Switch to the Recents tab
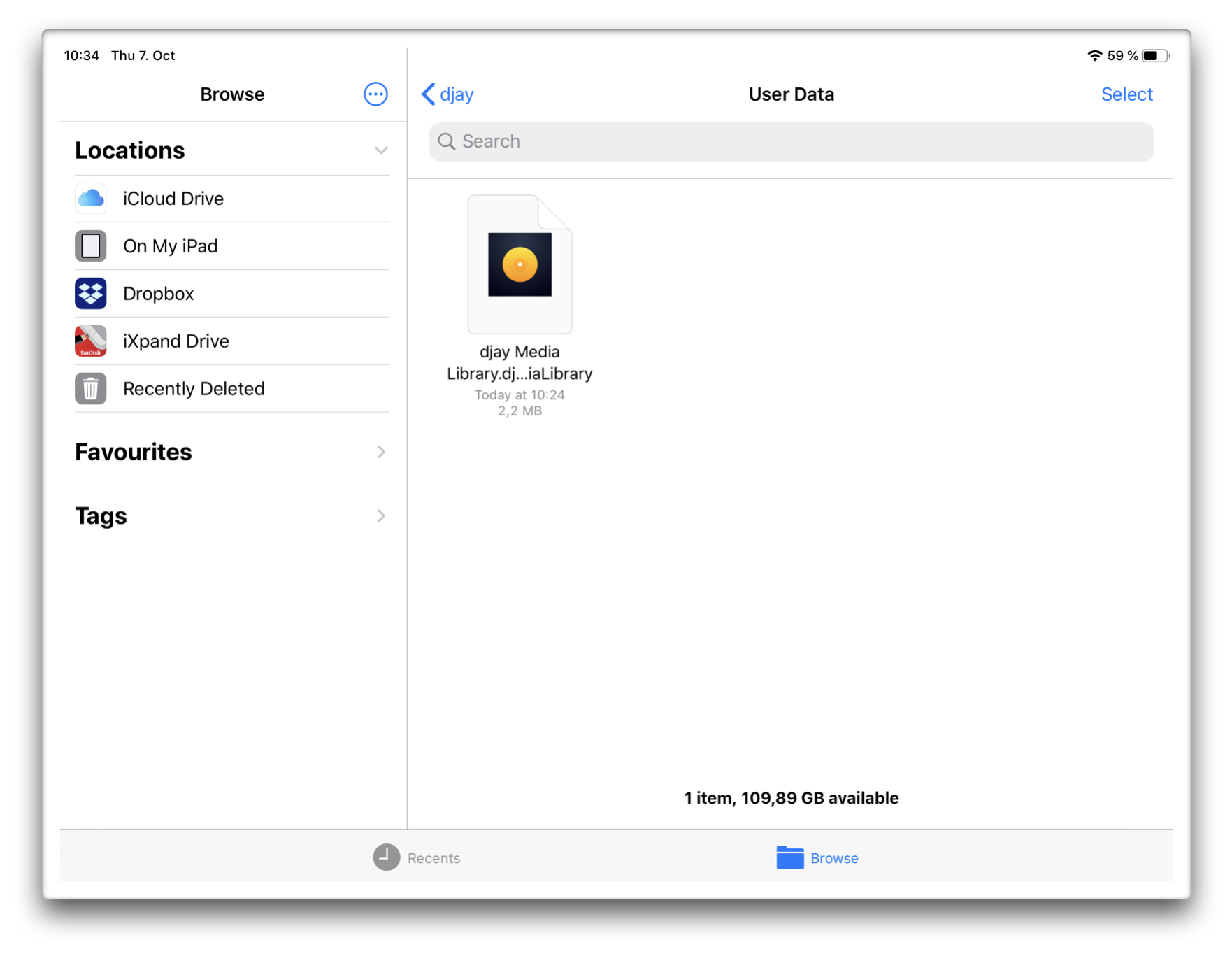Viewport: 1232px width, 954px height. point(417,858)
